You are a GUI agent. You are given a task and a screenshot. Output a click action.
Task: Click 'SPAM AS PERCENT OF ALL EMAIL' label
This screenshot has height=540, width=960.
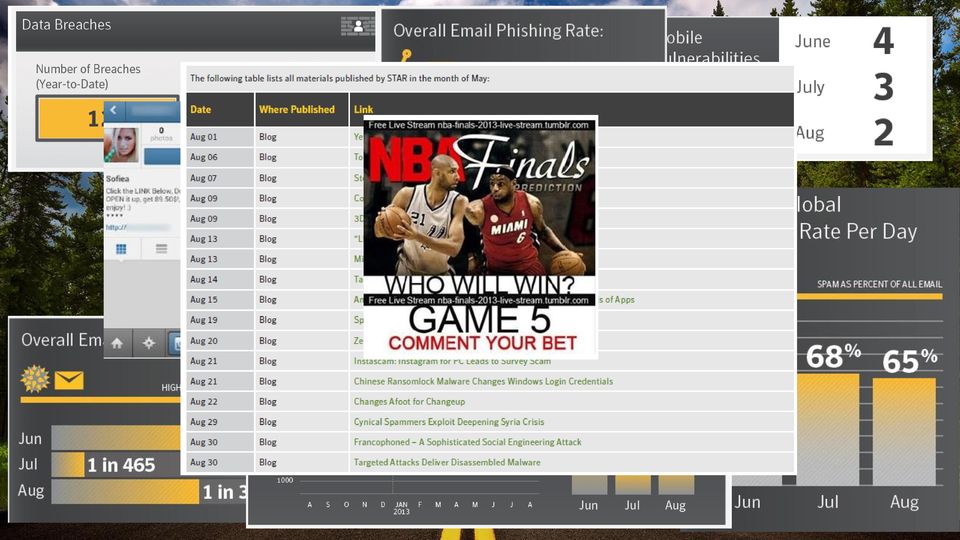(879, 284)
